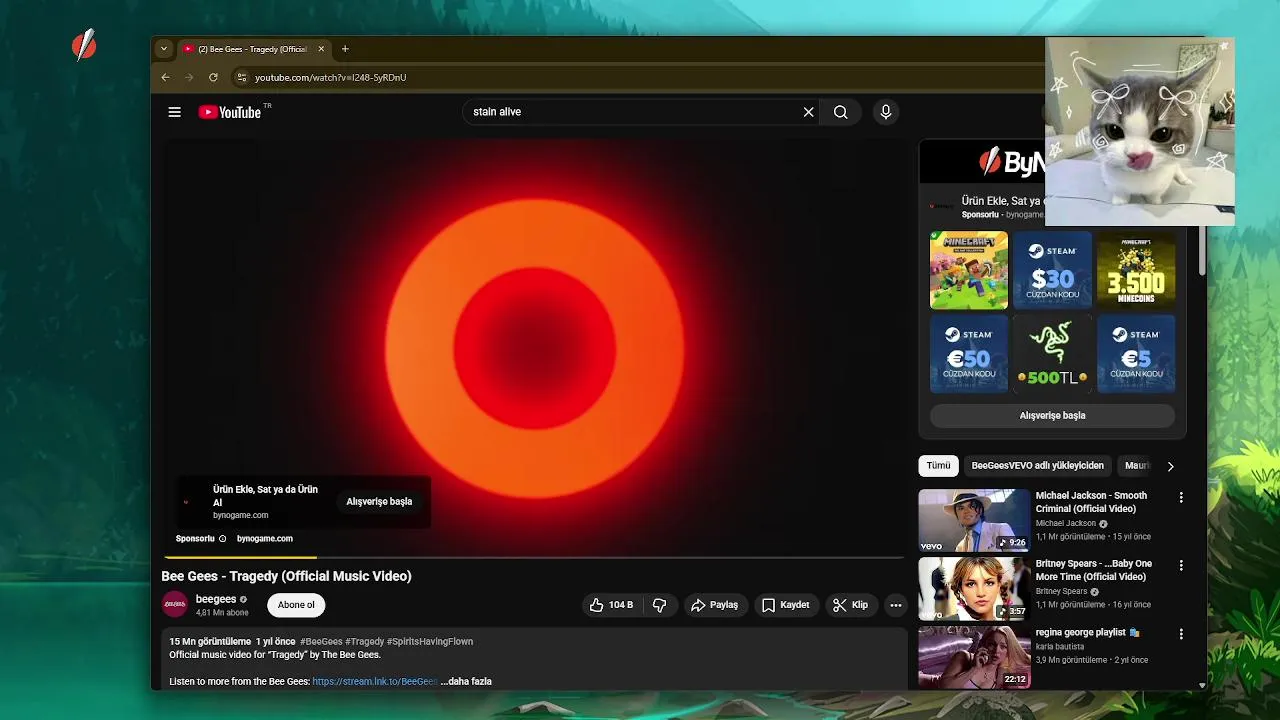Click the karla bautista channel name

[x=1060, y=647]
